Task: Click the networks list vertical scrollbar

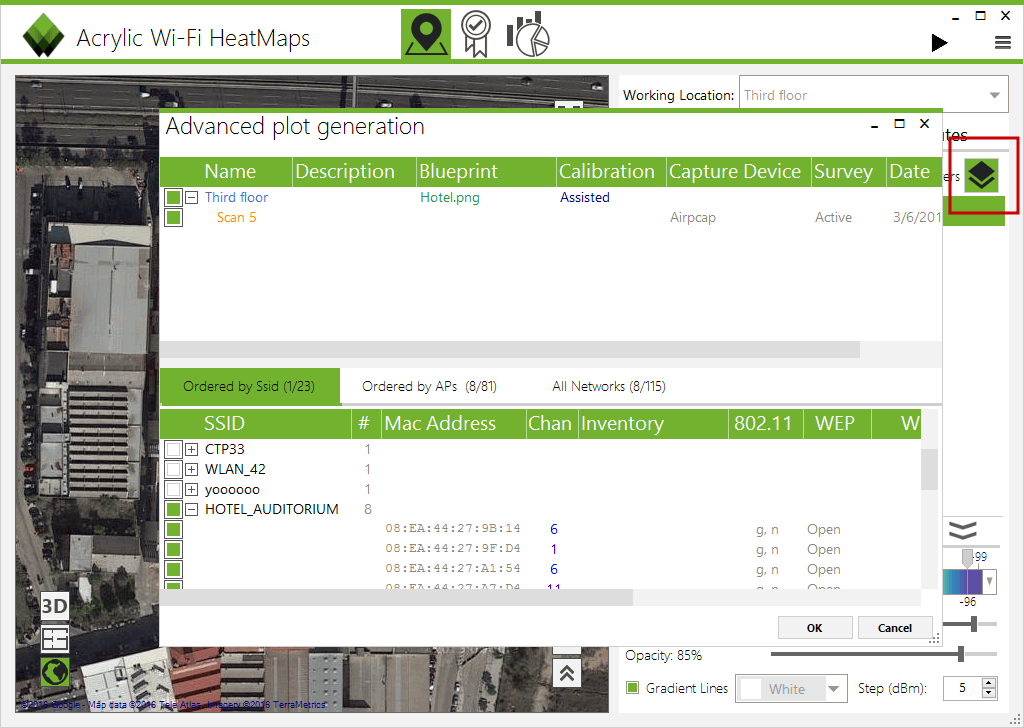Action: point(929,469)
